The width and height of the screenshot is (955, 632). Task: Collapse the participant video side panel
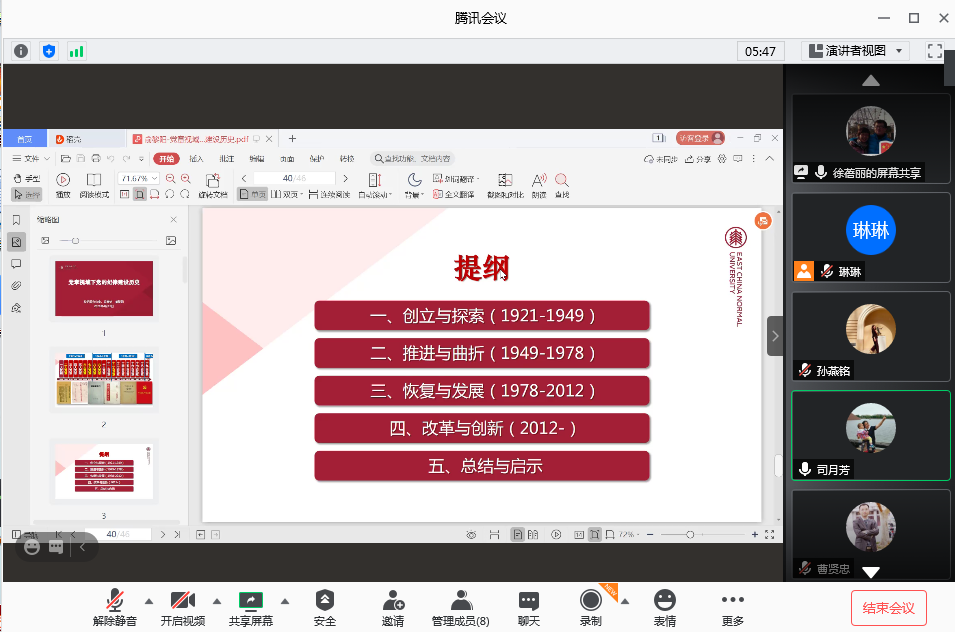point(775,336)
